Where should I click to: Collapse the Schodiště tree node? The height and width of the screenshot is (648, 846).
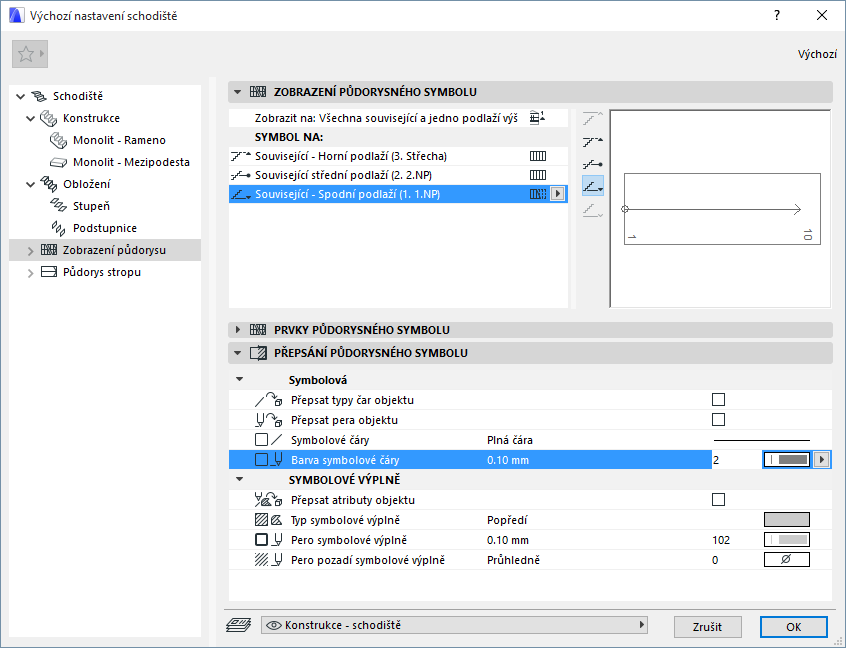pos(21,97)
